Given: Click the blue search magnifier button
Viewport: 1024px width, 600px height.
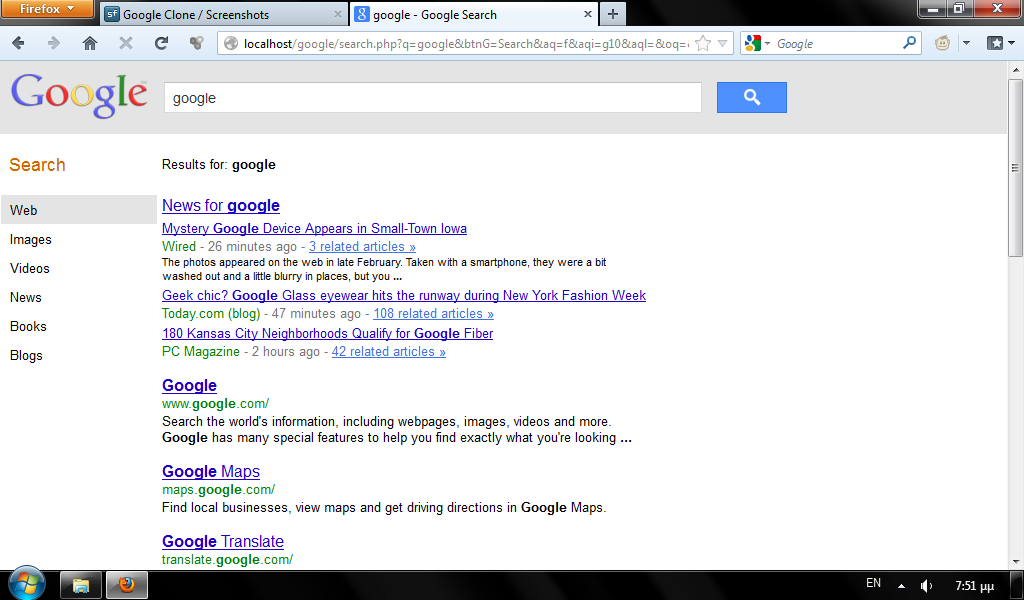Looking at the screenshot, I should (x=752, y=97).
